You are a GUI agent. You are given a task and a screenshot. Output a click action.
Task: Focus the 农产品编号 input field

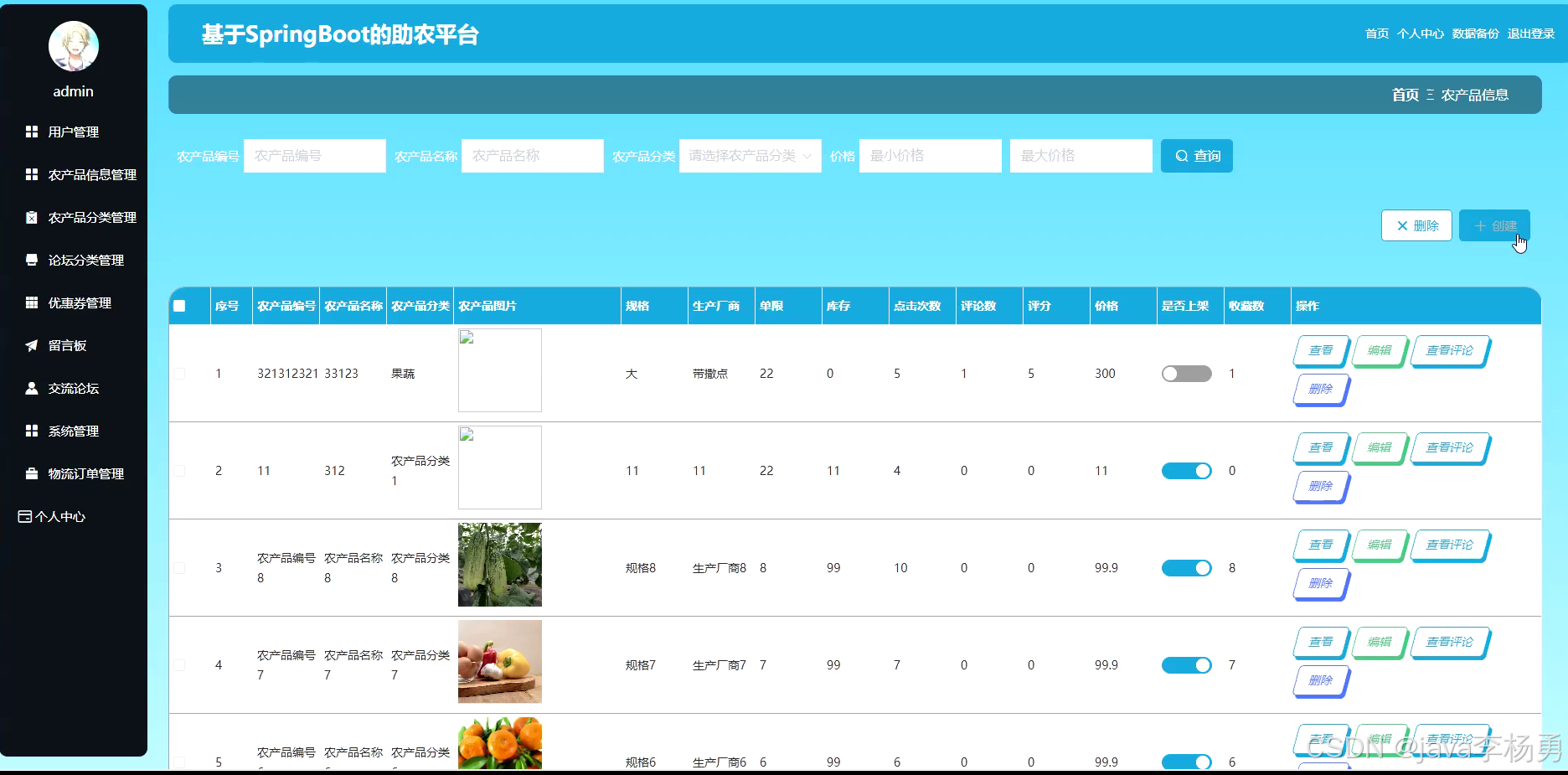[x=315, y=156]
